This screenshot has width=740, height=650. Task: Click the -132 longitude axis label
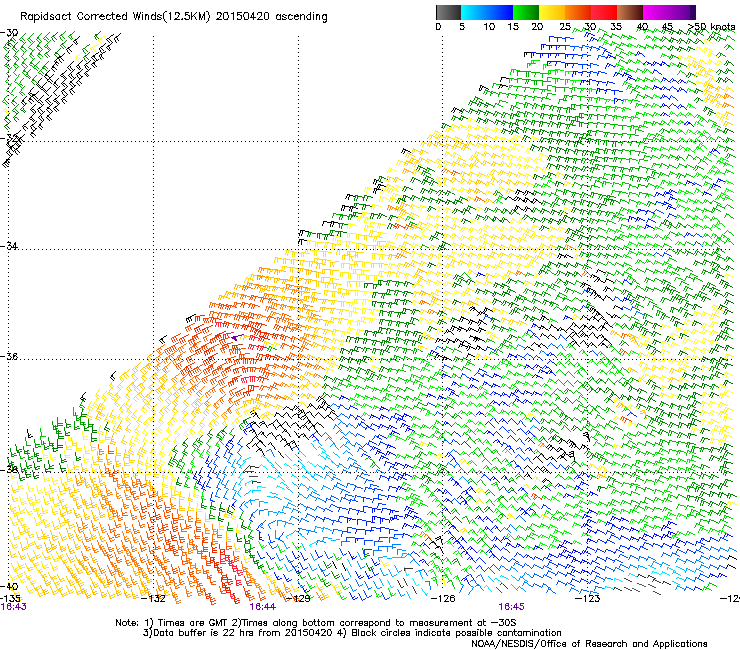[154, 598]
